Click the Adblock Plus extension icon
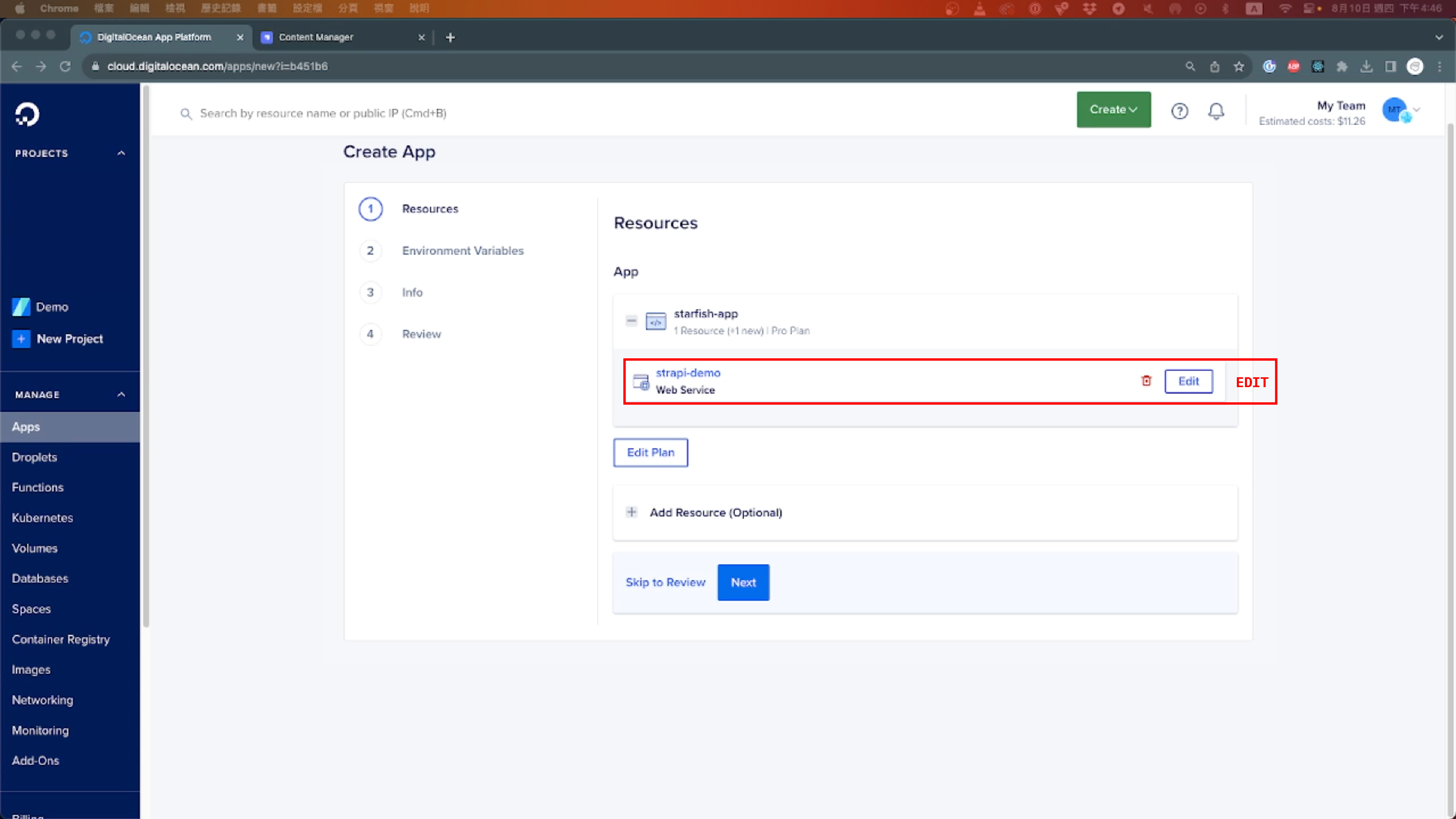1456x819 pixels. point(1294,66)
